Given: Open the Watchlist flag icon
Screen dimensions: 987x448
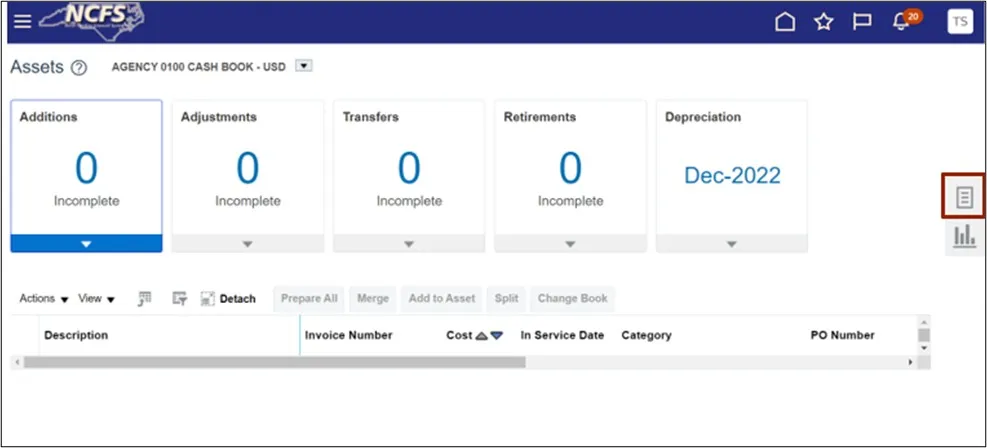Looking at the screenshot, I should pyautogui.click(x=862, y=22).
